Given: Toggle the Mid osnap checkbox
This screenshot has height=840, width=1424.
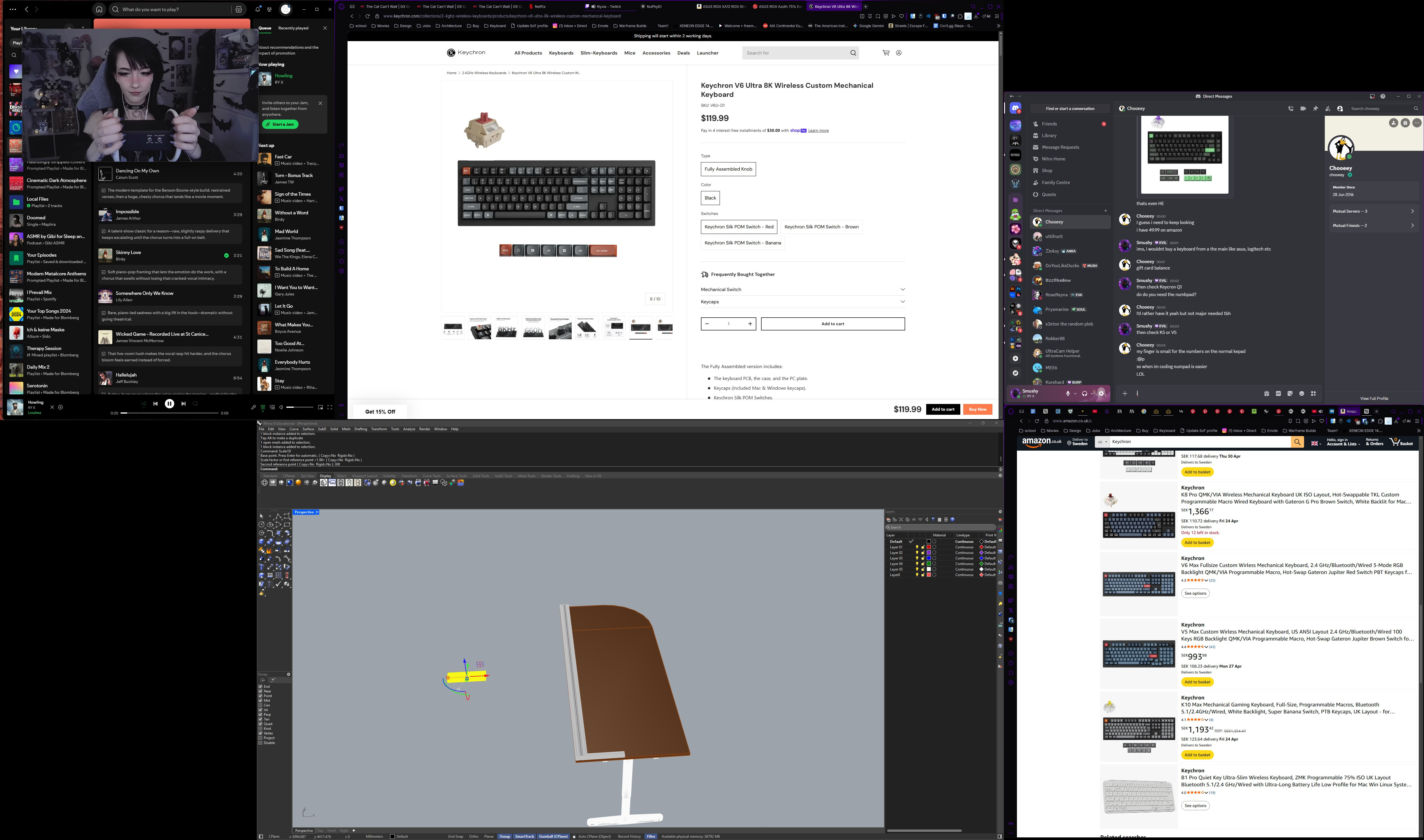Looking at the screenshot, I should tap(261, 701).
